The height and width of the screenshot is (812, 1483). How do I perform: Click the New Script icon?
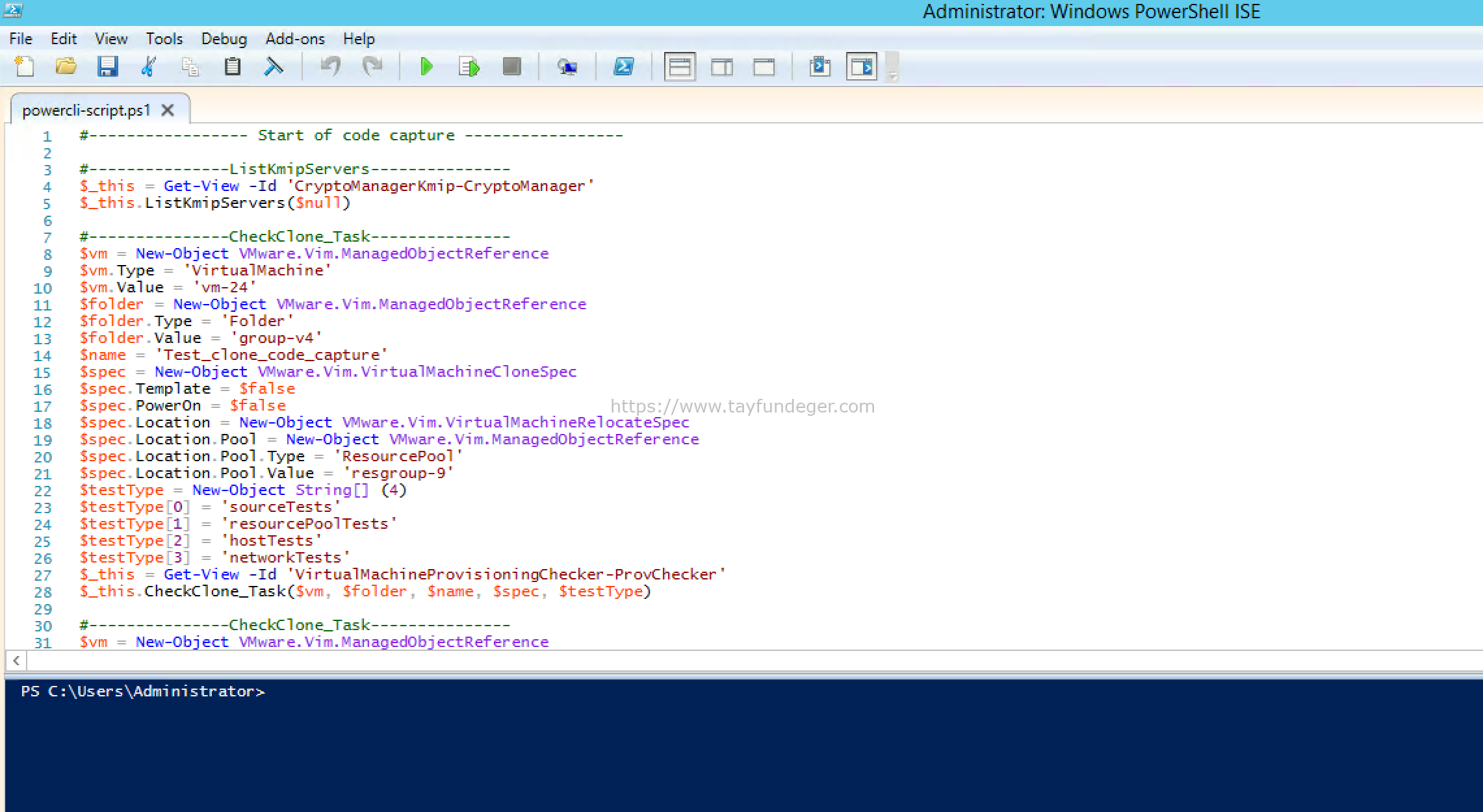pos(25,67)
